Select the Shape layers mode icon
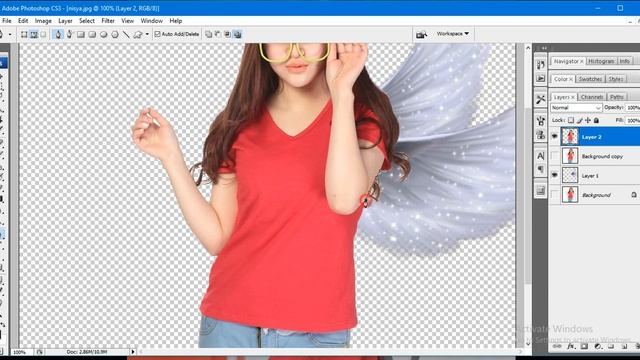 pyautogui.click(x=24, y=35)
